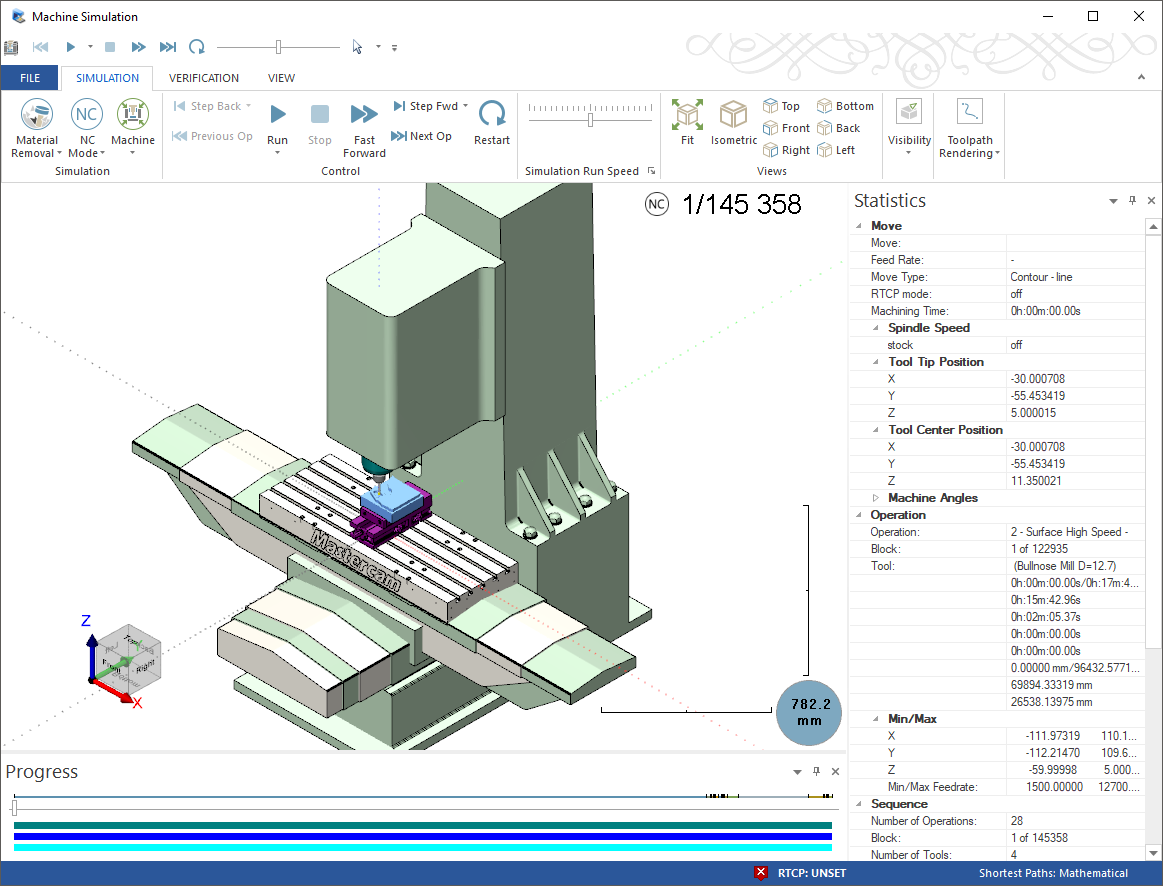Collapse the Tool Tip Position section
The height and width of the screenshot is (886, 1163).
tap(876, 362)
